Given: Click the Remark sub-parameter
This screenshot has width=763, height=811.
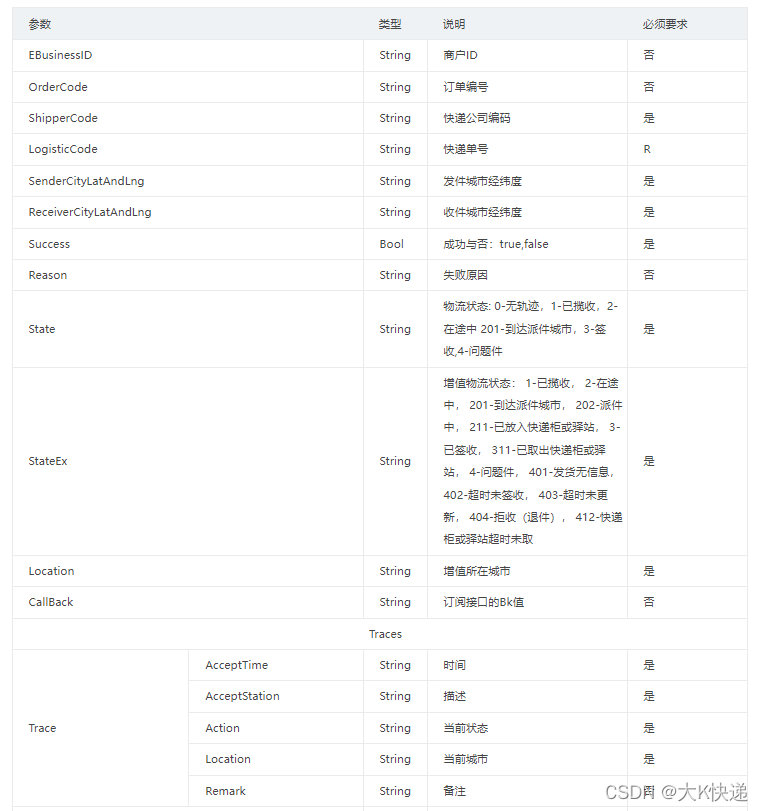Looking at the screenshot, I should pos(226,791).
